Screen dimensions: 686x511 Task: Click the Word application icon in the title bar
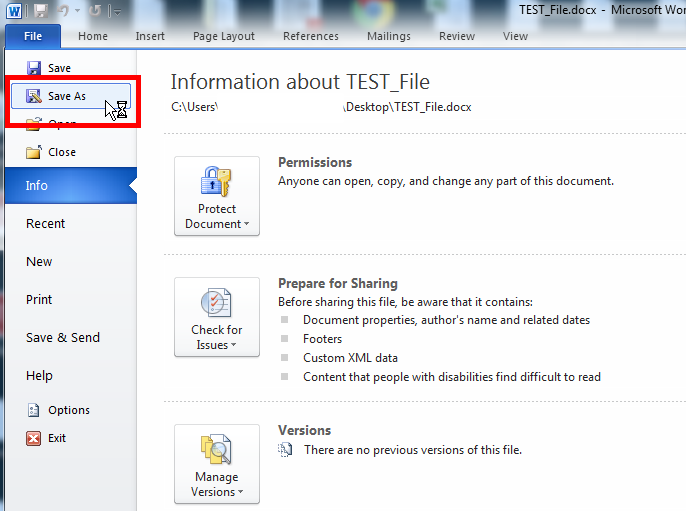point(15,10)
